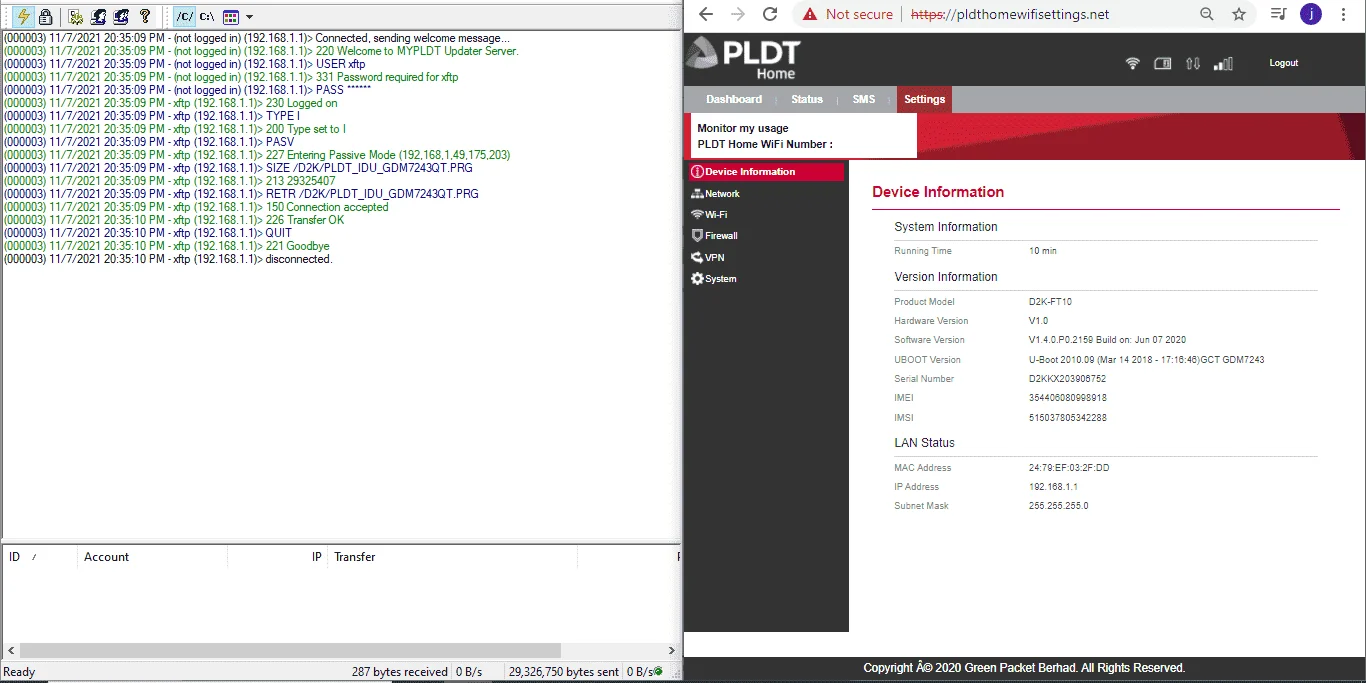
Task: Open the users editor icon
Action: tap(99, 16)
